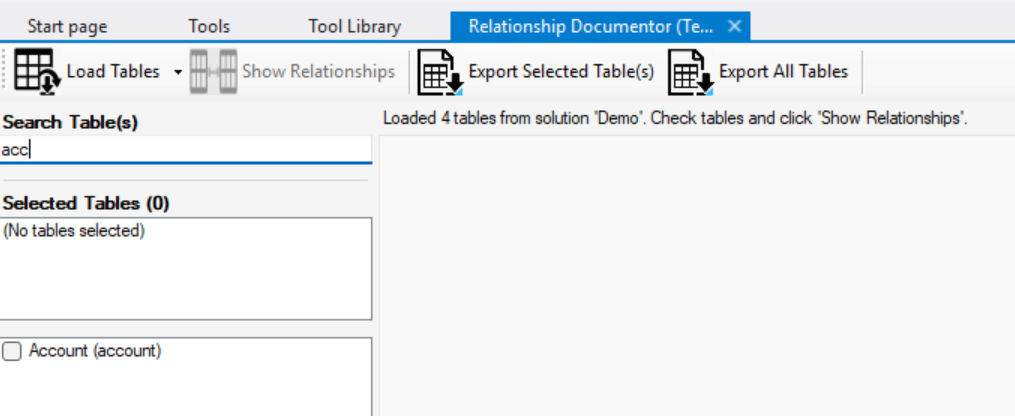Close the Relationship Documentor tab
This screenshot has height=416, width=1015.
click(734, 27)
